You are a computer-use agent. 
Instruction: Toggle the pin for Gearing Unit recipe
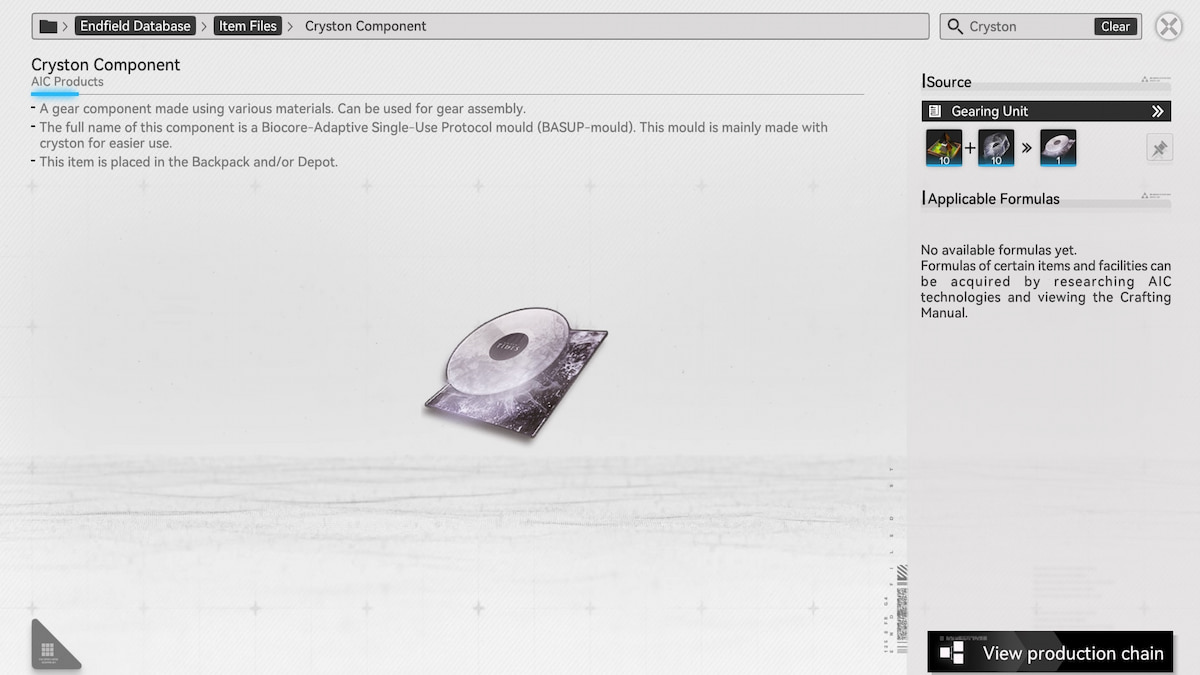click(x=1159, y=149)
